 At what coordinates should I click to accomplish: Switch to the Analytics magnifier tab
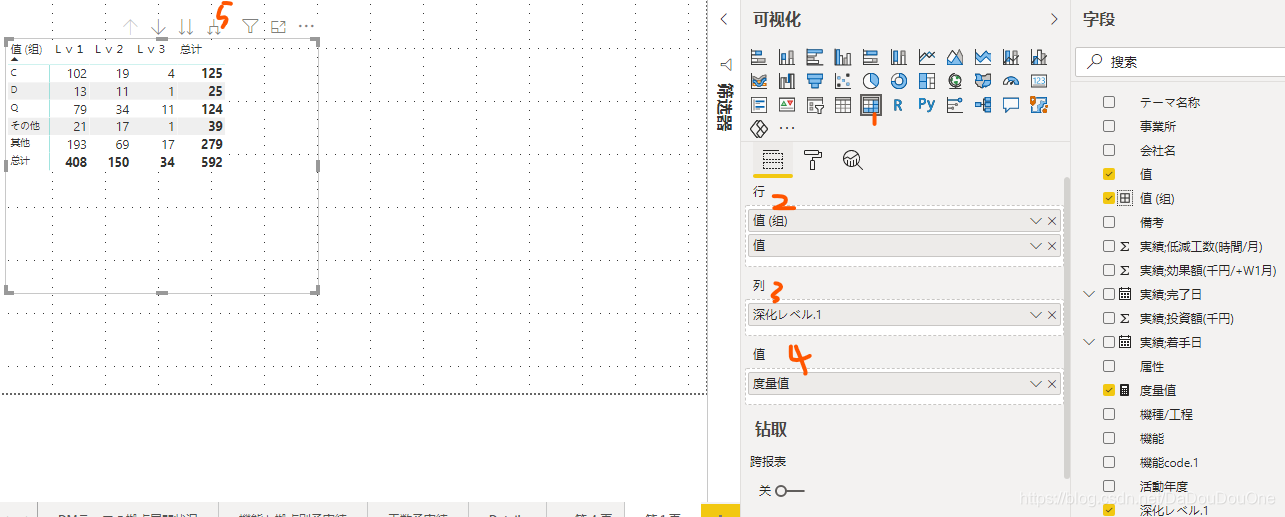pos(852,160)
